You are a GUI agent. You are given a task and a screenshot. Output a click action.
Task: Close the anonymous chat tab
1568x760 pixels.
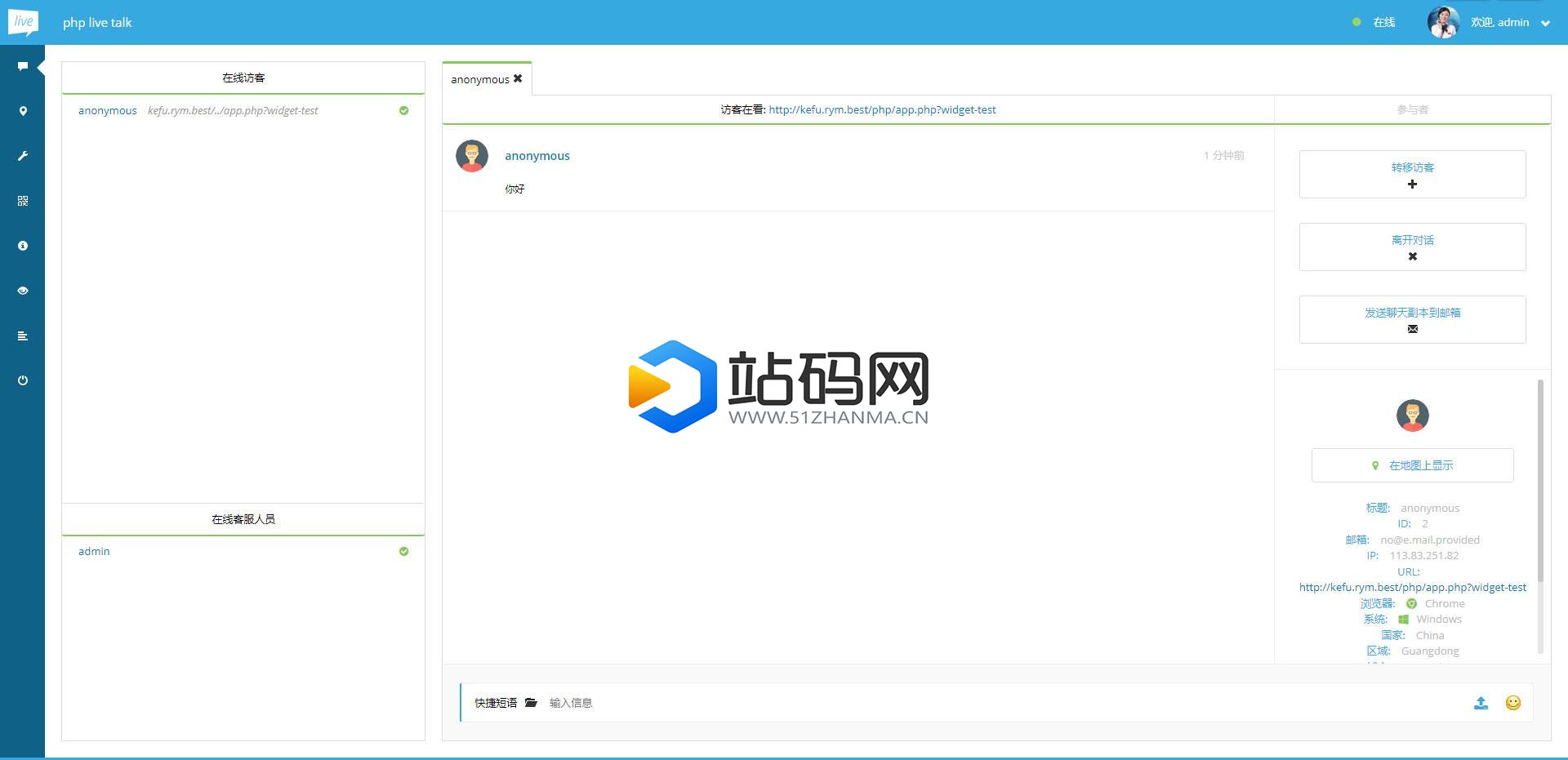pos(518,78)
